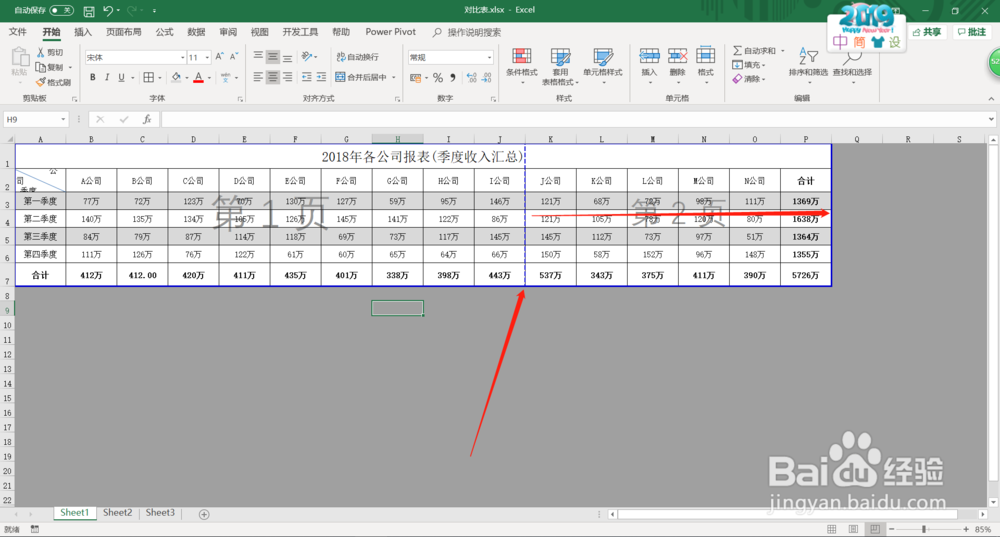Screen dimensions: 1000x537
Task: Click the Clear (清除) button
Action: coord(749,79)
